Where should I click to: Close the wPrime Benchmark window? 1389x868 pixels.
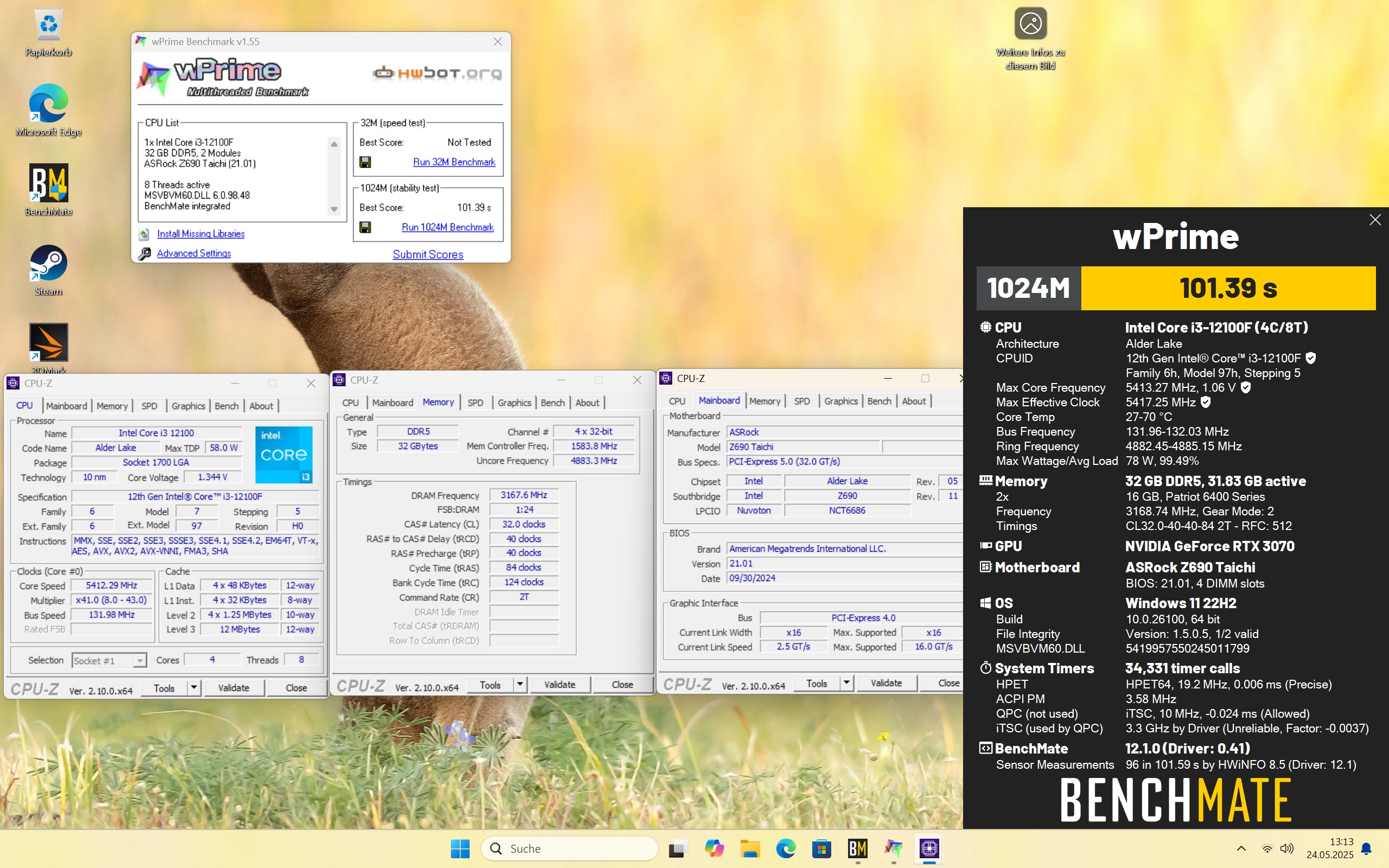(498, 41)
